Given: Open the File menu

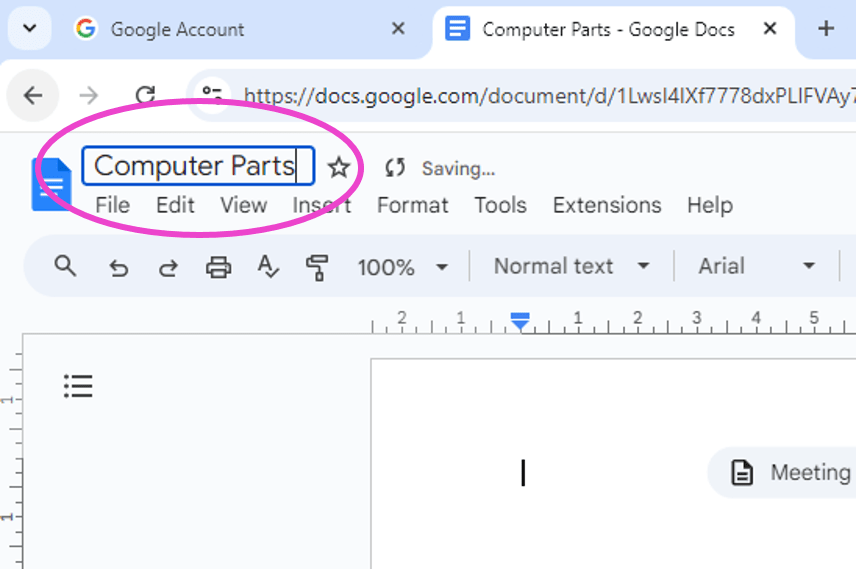Looking at the screenshot, I should (112, 205).
